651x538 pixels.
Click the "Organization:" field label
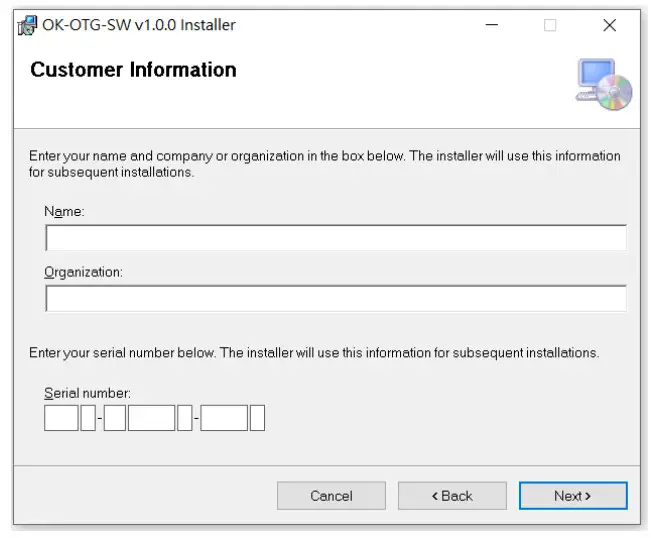[x=83, y=272]
